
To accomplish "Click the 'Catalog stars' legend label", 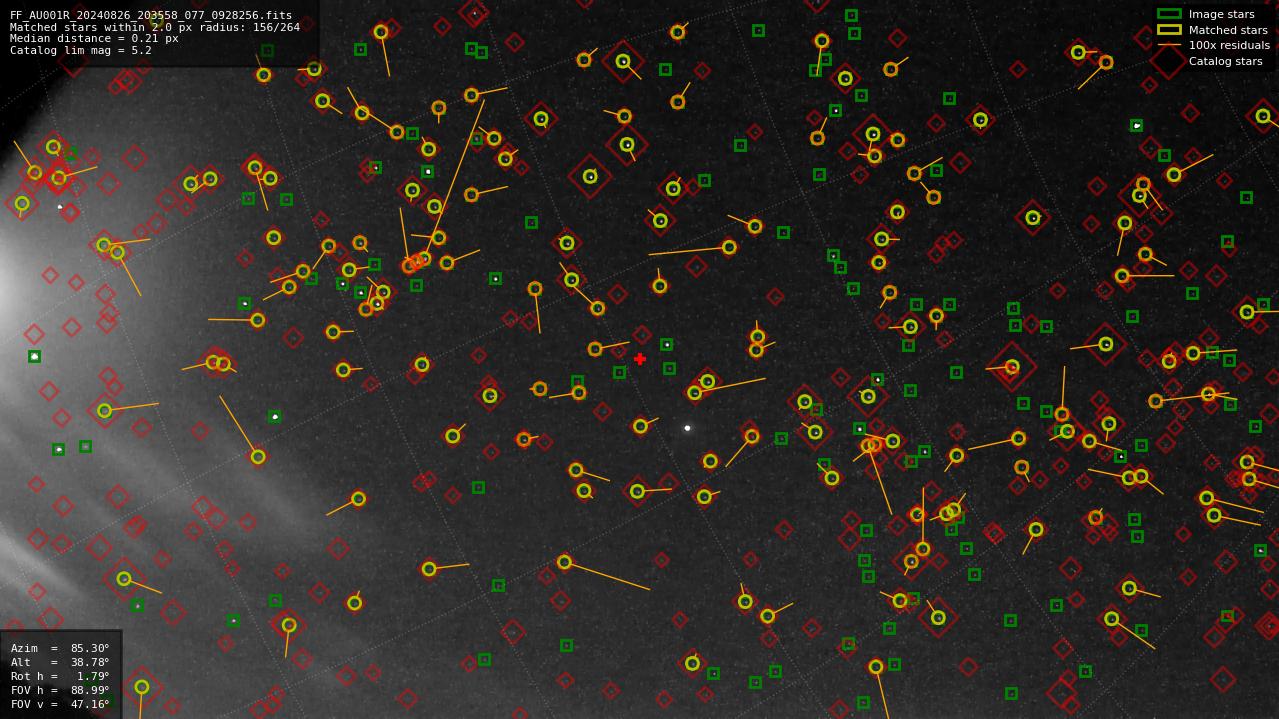I will [x=1225, y=61].
